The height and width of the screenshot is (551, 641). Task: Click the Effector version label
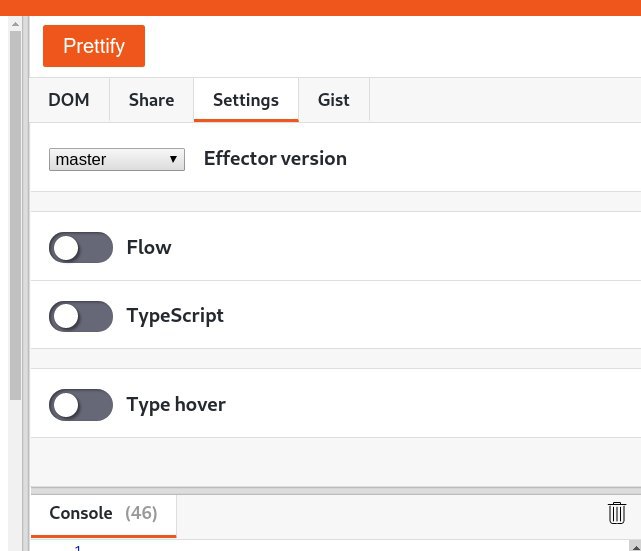(x=275, y=158)
